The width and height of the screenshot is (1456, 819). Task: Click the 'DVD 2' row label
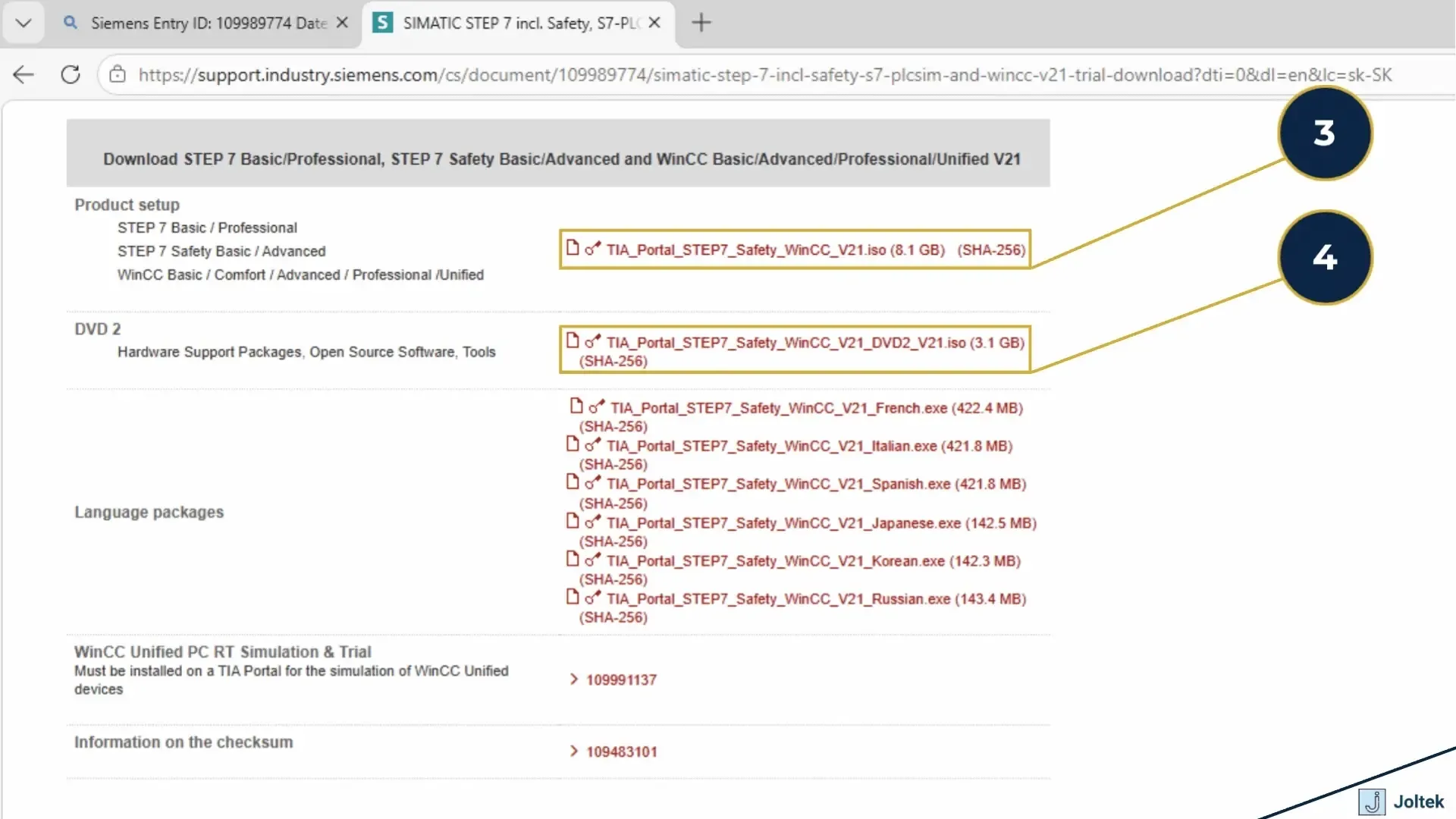tap(97, 329)
